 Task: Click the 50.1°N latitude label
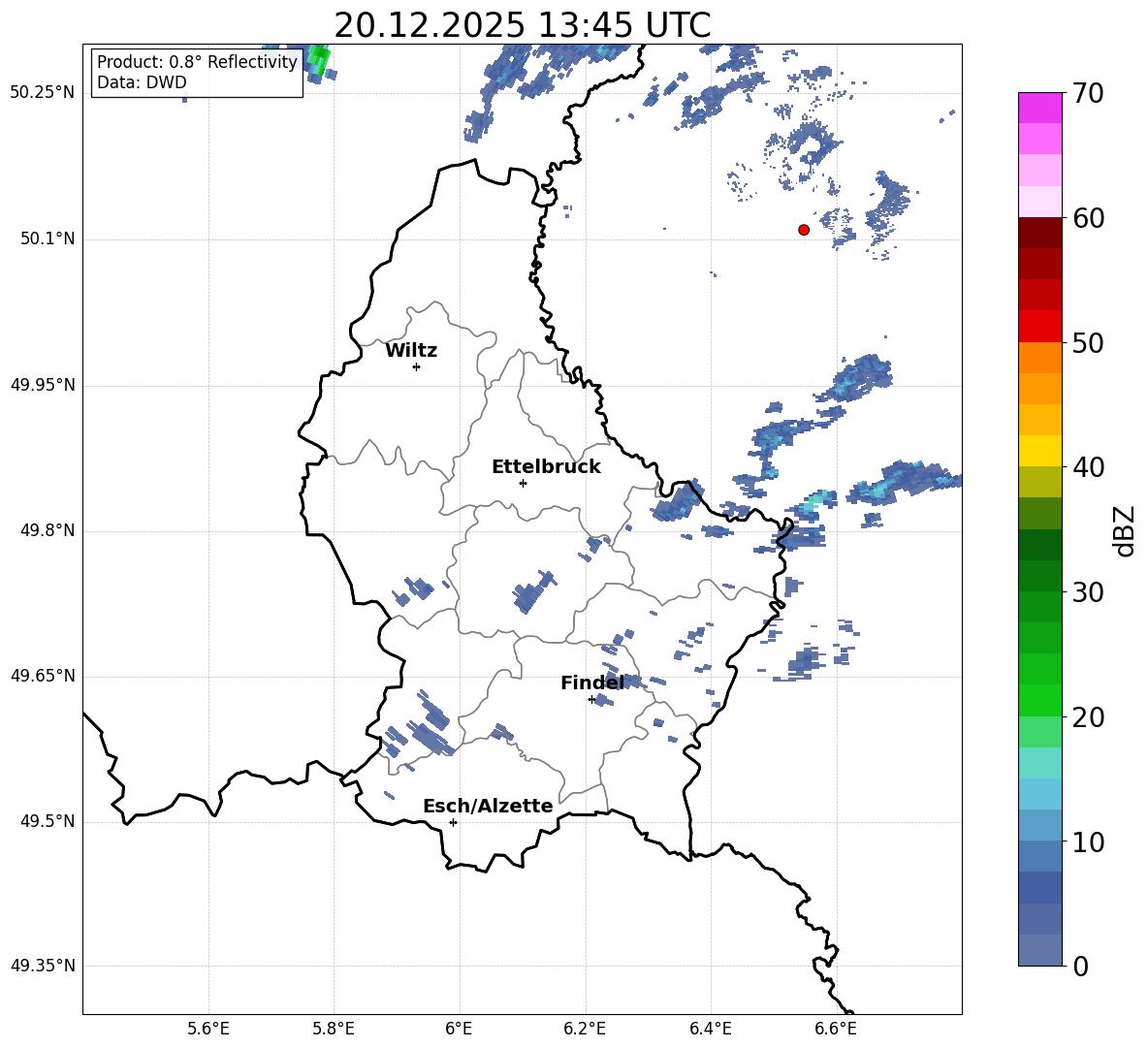point(48,238)
